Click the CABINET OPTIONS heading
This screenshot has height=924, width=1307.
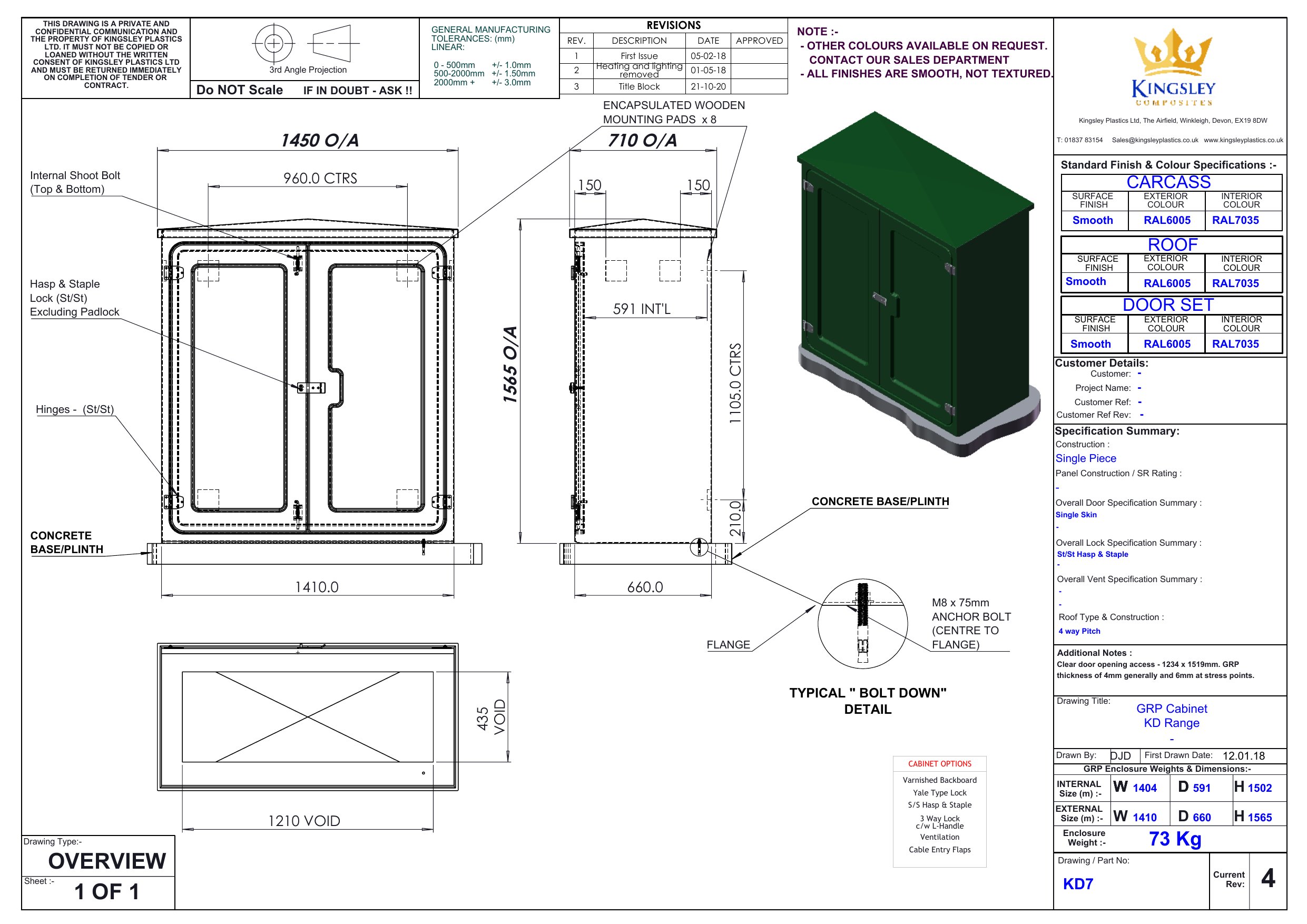(x=939, y=764)
